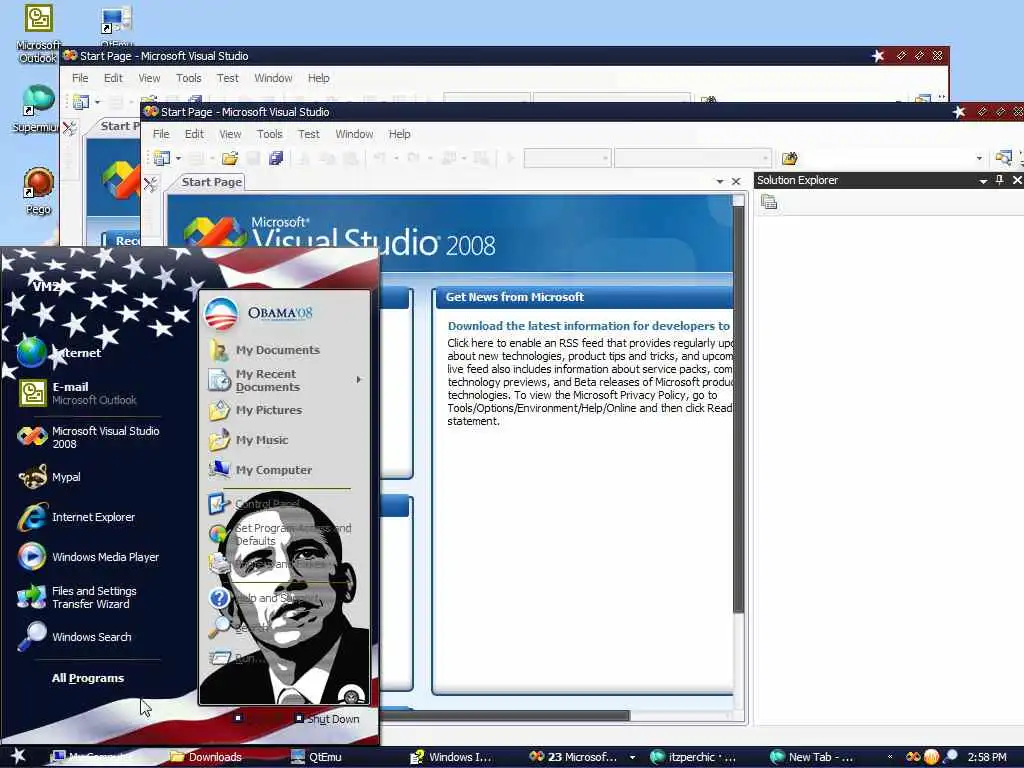Click the Start Page vertical scrollbar
Viewport: 1024px width, 768px height.
739,409
